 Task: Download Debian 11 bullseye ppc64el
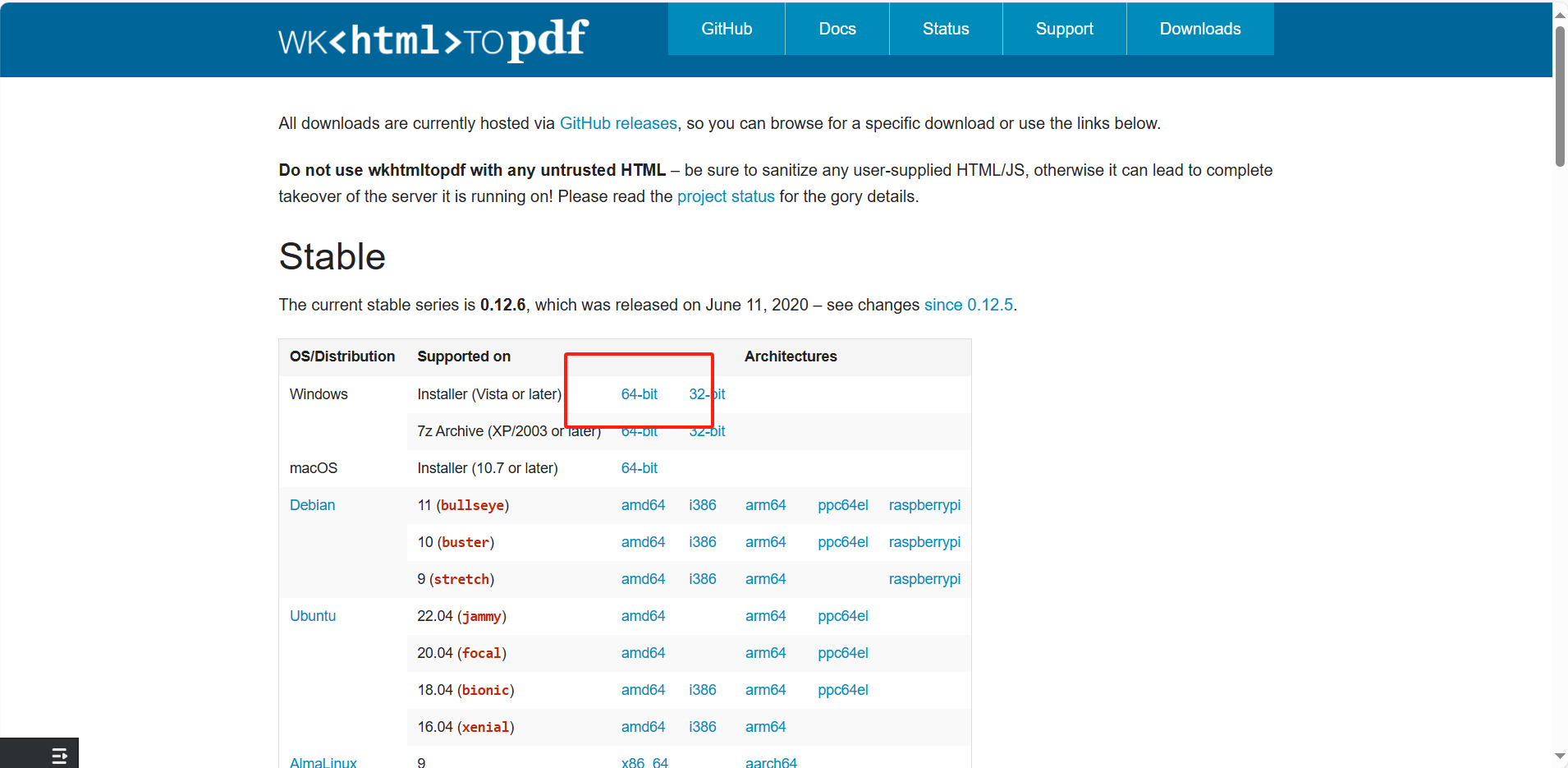click(x=843, y=505)
